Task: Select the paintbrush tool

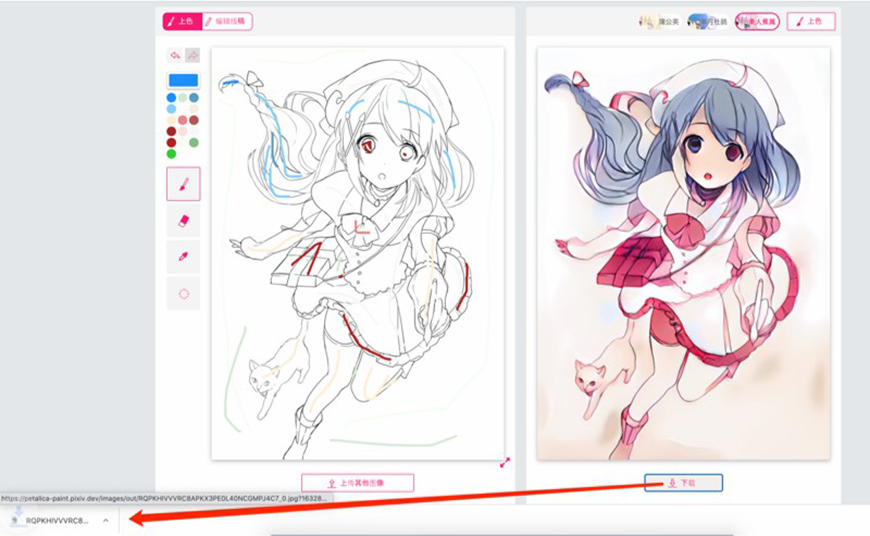Action: (183, 184)
